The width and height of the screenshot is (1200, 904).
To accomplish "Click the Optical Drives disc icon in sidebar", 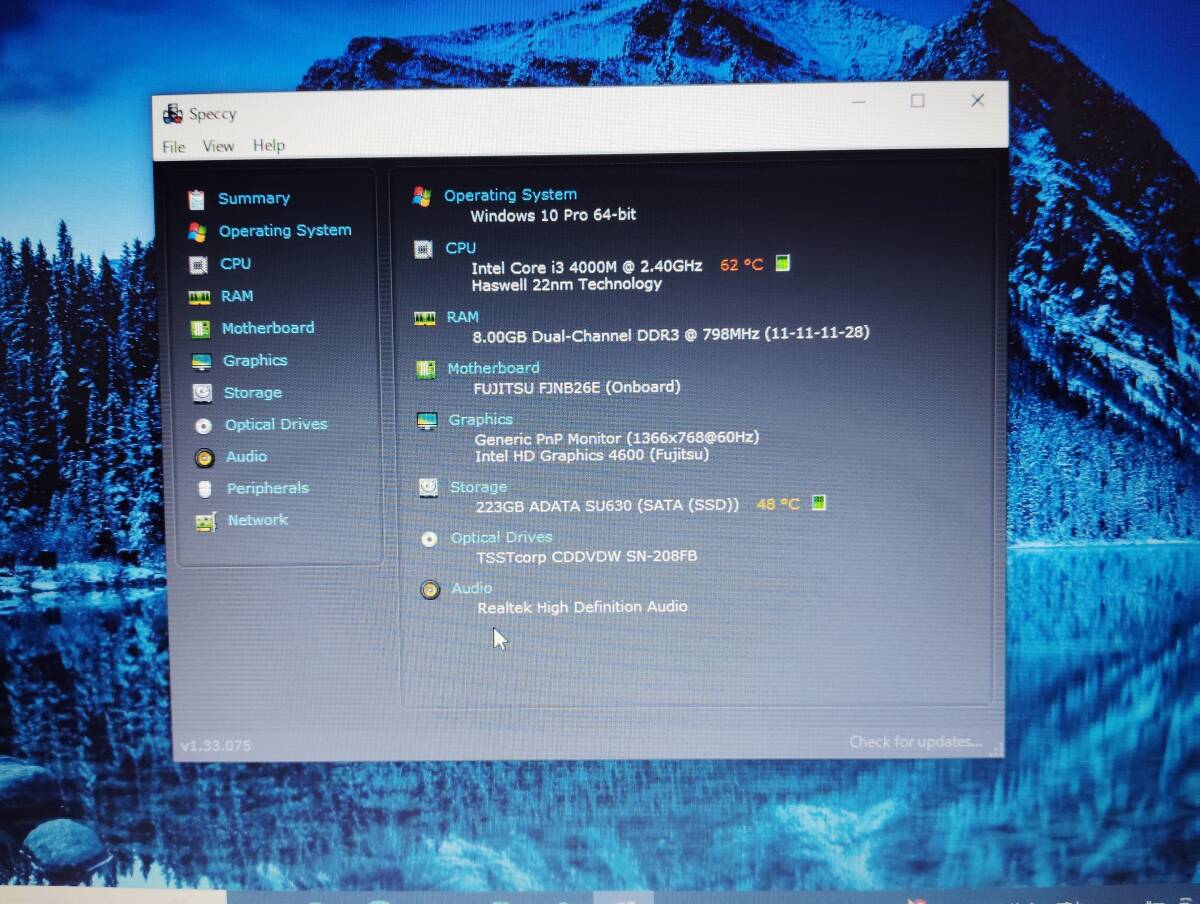I will [x=204, y=425].
